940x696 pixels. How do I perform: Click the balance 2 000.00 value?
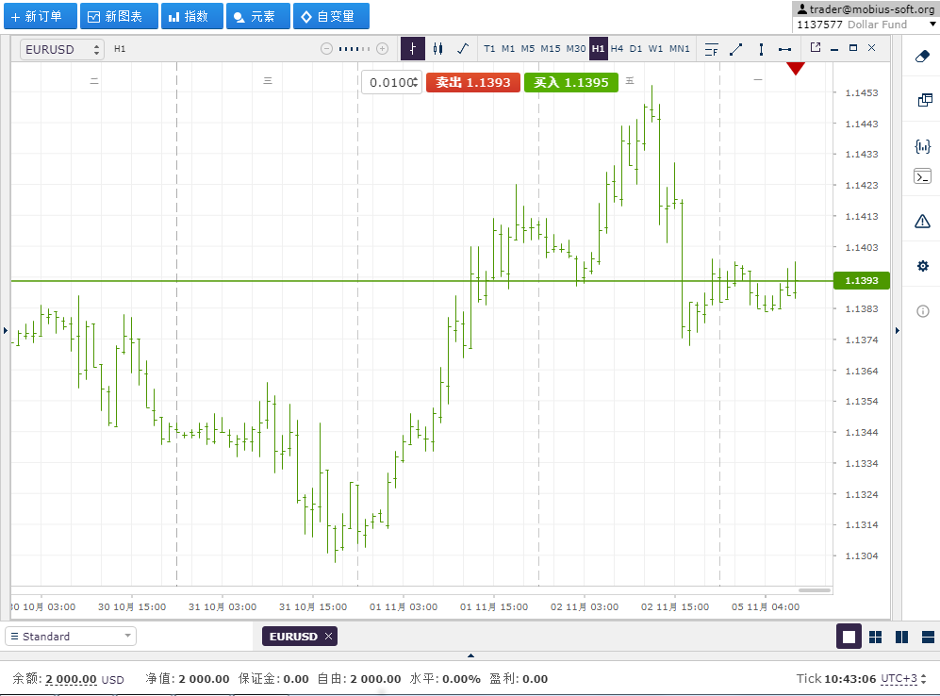click(71, 679)
